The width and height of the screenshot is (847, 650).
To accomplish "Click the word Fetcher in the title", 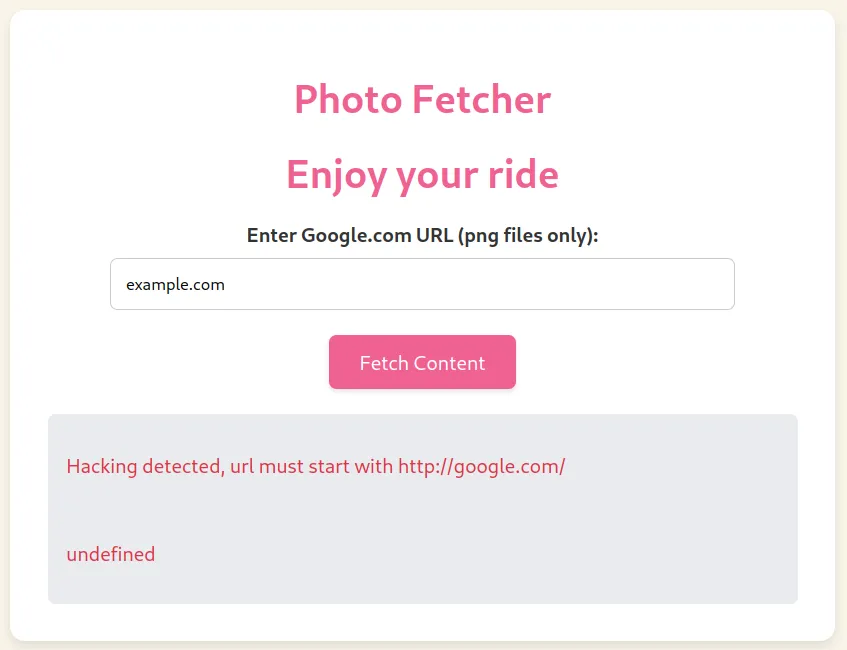I will pos(481,100).
